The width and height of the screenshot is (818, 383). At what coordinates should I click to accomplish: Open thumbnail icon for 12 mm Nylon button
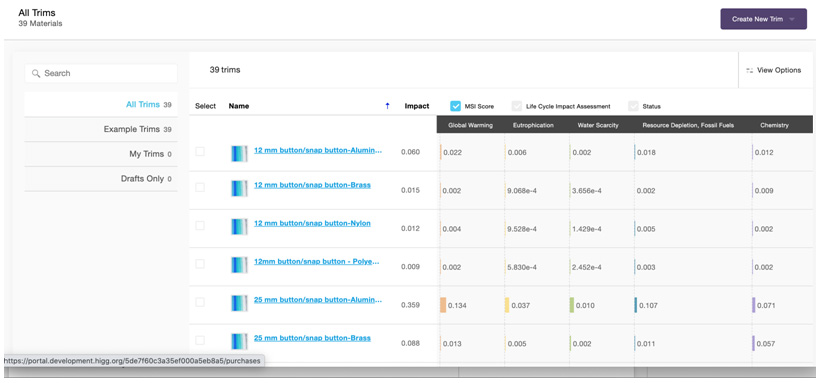tap(239, 226)
